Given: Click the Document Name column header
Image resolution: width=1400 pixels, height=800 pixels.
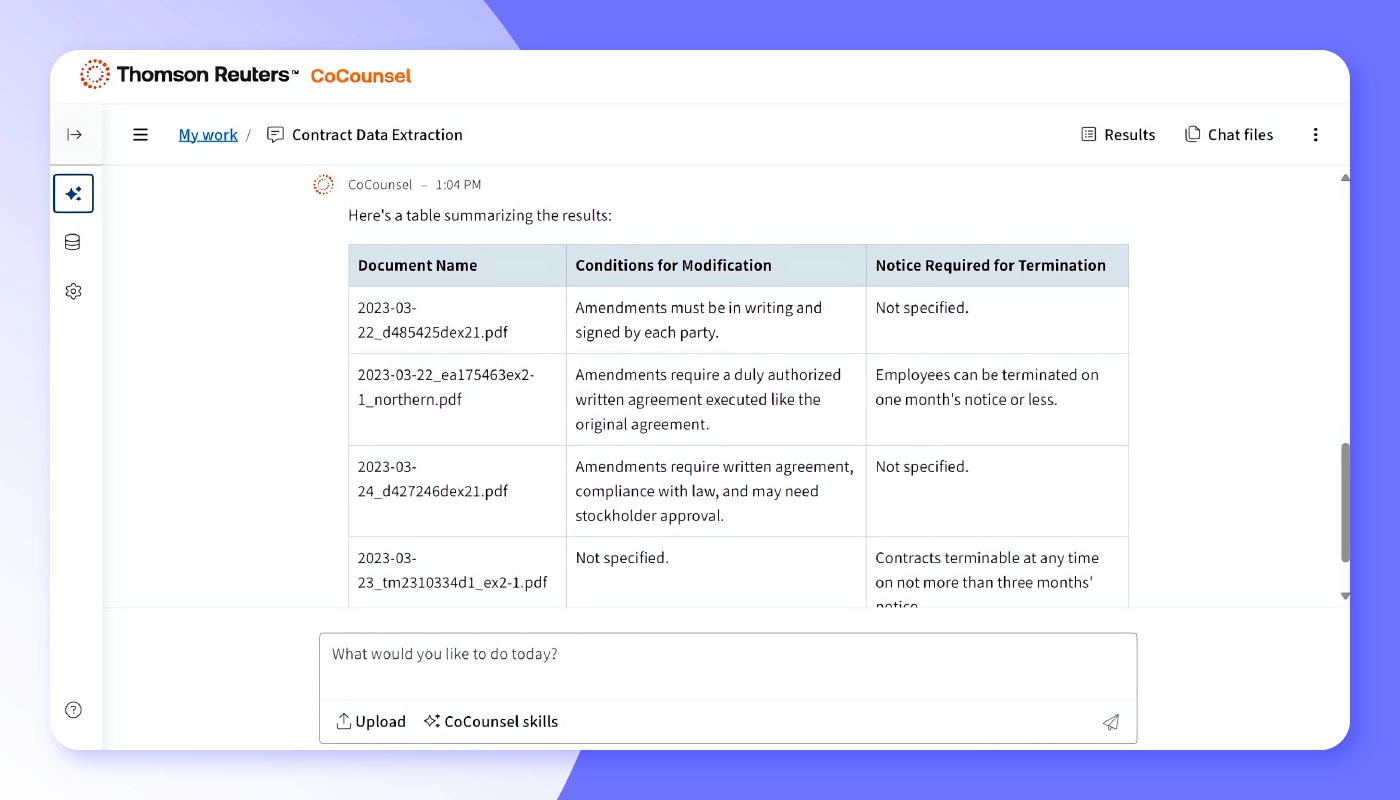Looking at the screenshot, I should [x=417, y=265].
